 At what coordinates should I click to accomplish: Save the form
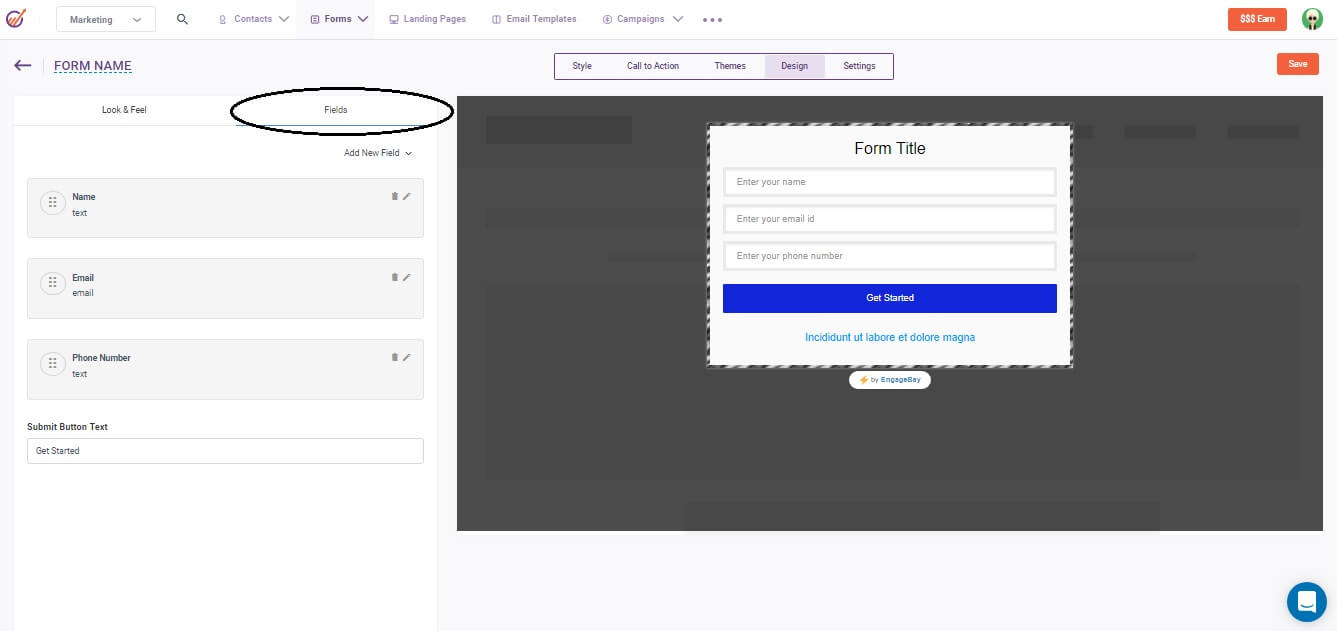point(1297,63)
